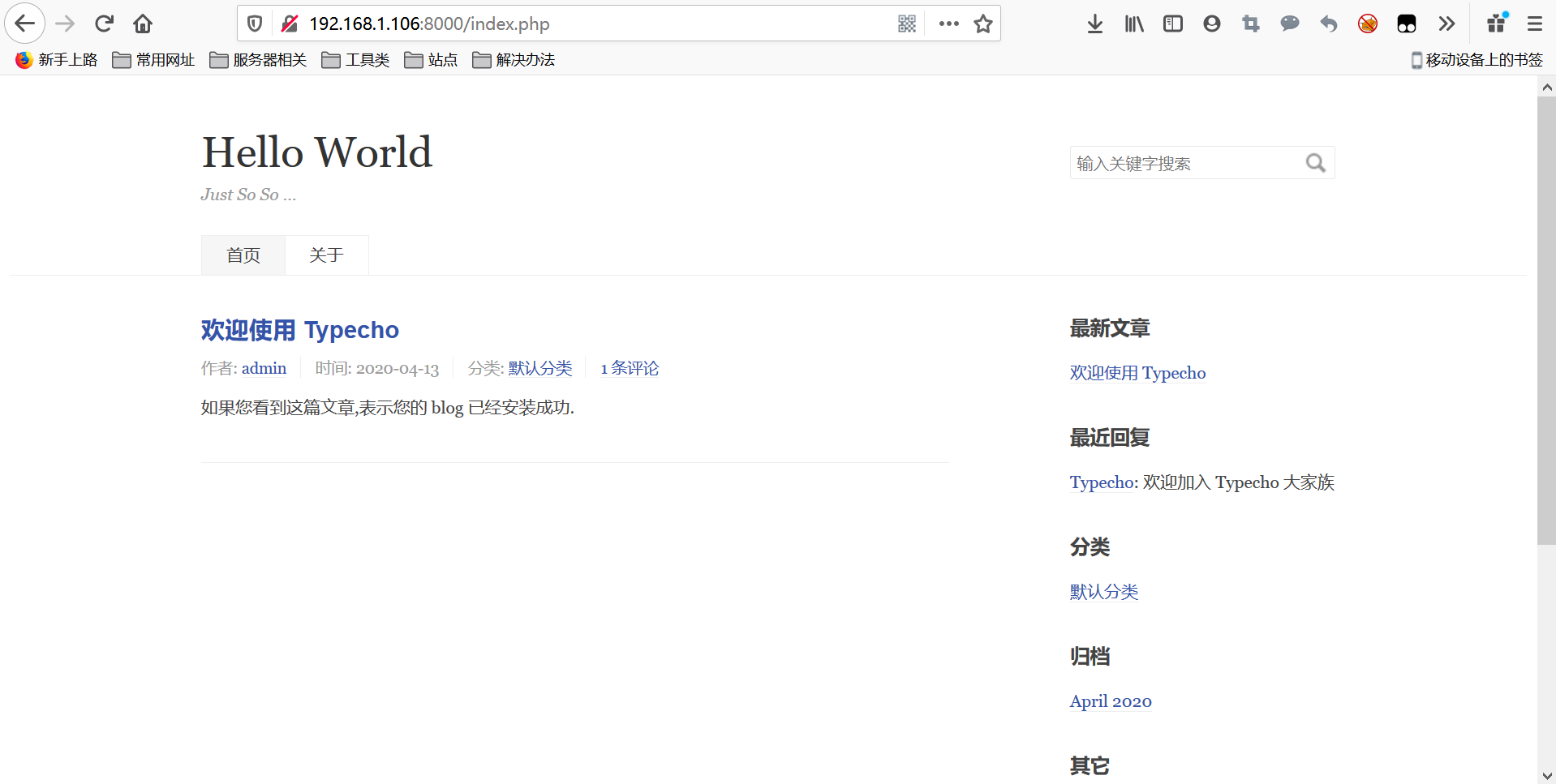The height and width of the screenshot is (784, 1556).
Task: Open the 新手上路 bookmark
Action: (57, 60)
